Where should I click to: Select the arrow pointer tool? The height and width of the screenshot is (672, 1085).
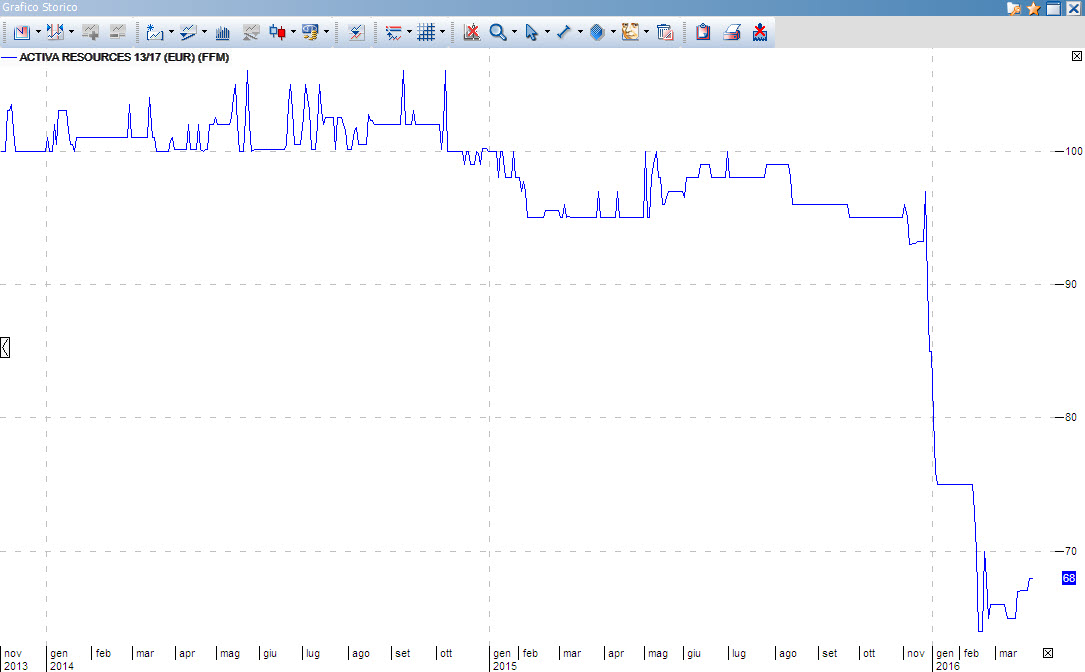531,33
